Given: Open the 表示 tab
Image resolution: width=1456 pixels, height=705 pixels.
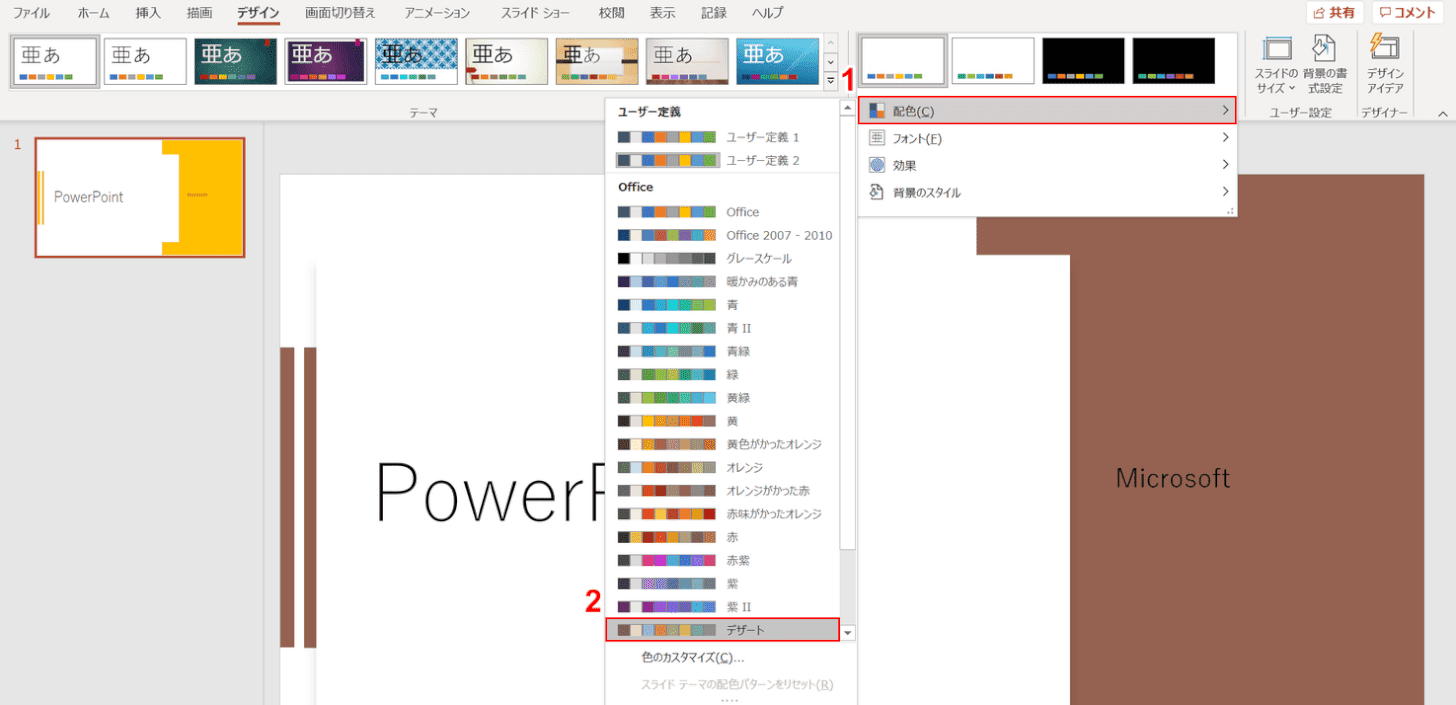Looking at the screenshot, I should 662,13.
